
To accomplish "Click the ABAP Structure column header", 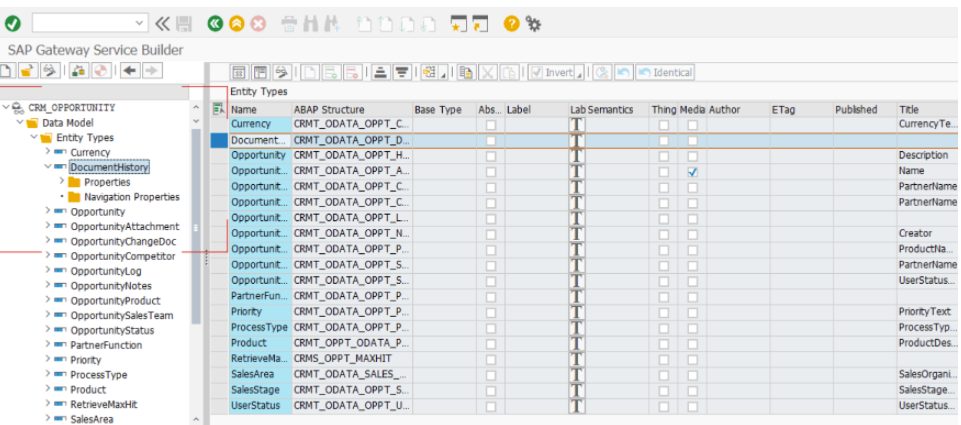I will click(x=352, y=109).
